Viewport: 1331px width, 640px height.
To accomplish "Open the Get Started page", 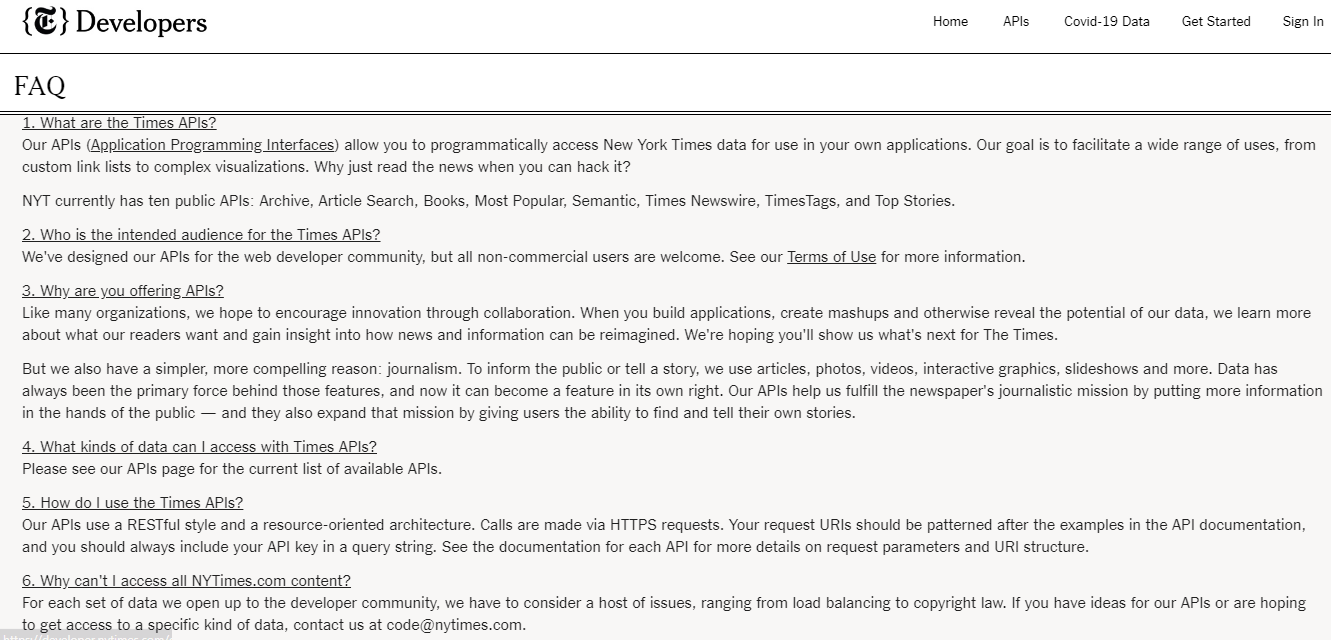I will coord(1216,21).
